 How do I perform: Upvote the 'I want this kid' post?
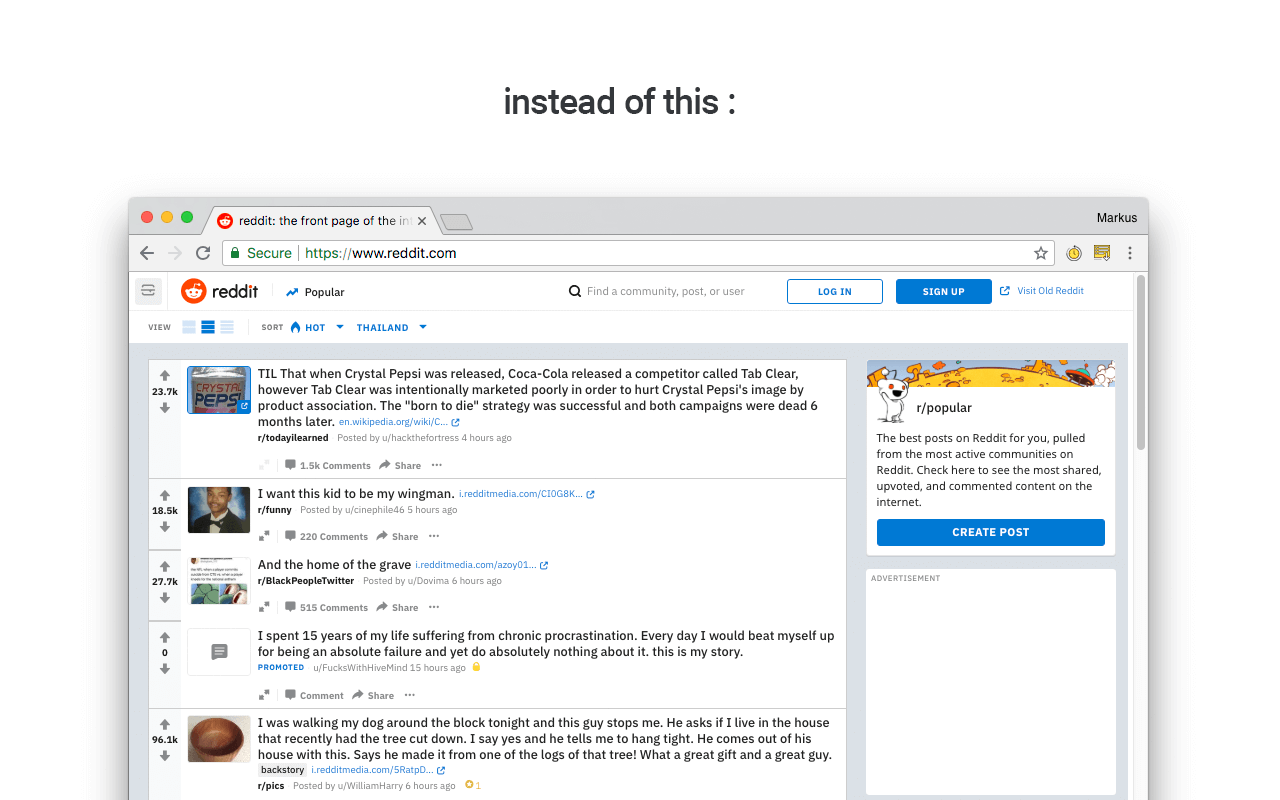pyautogui.click(x=165, y=495)
